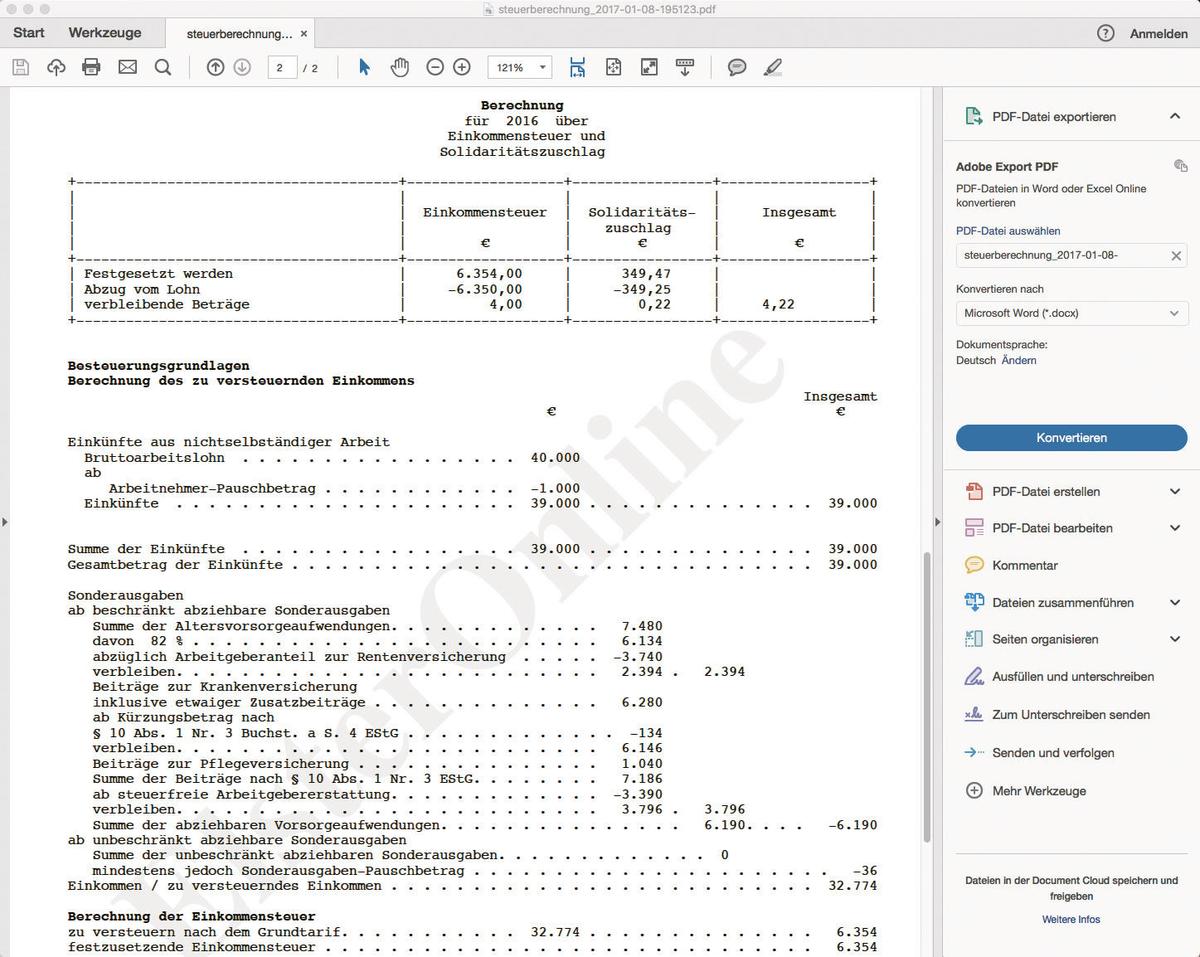Viewport: 1200px width, 957px height.
Task: Select the arrow selection tool
Action: click(x=364, y=67)
